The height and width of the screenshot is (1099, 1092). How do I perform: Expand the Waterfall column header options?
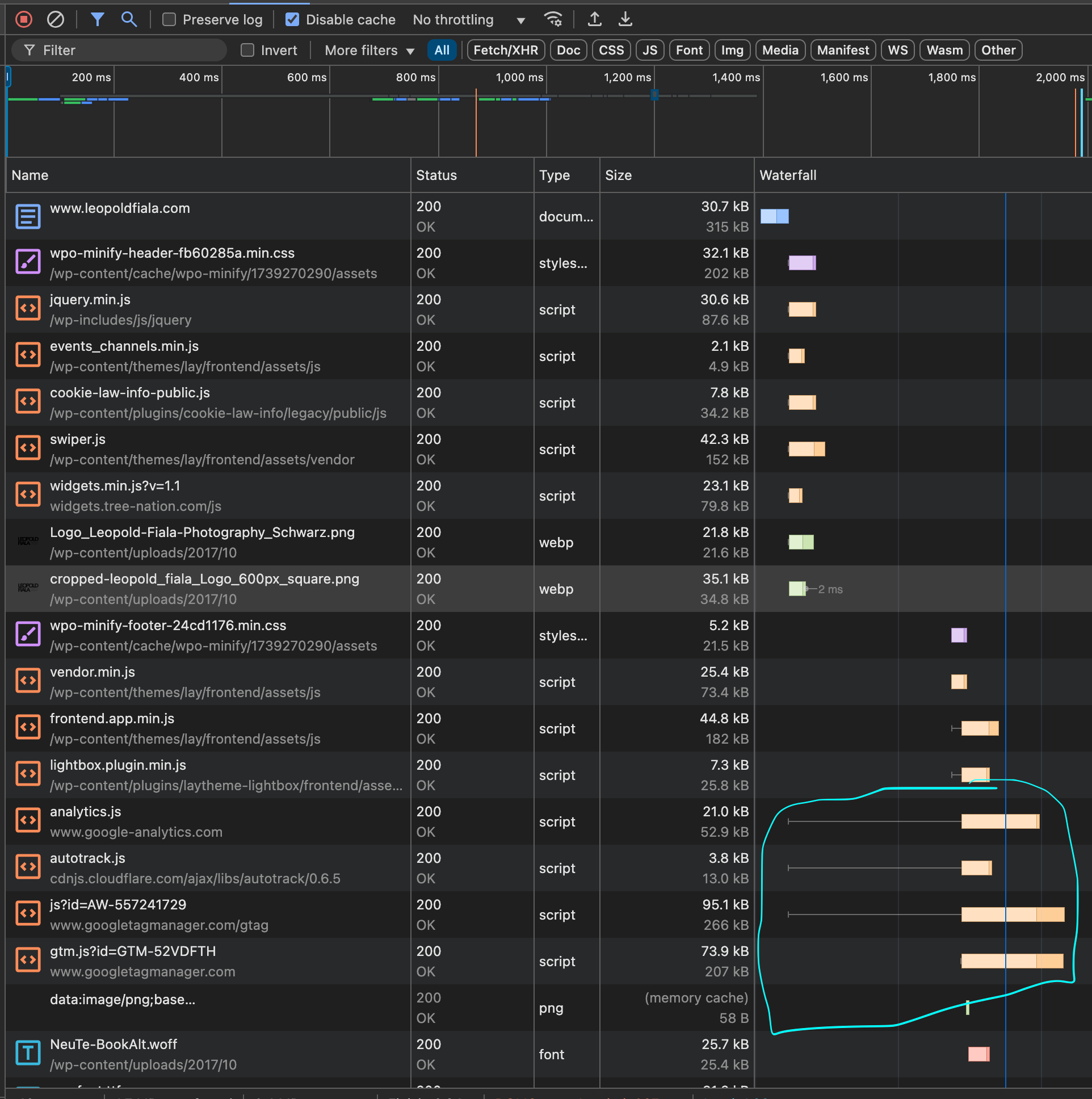(x=788, y=175)
